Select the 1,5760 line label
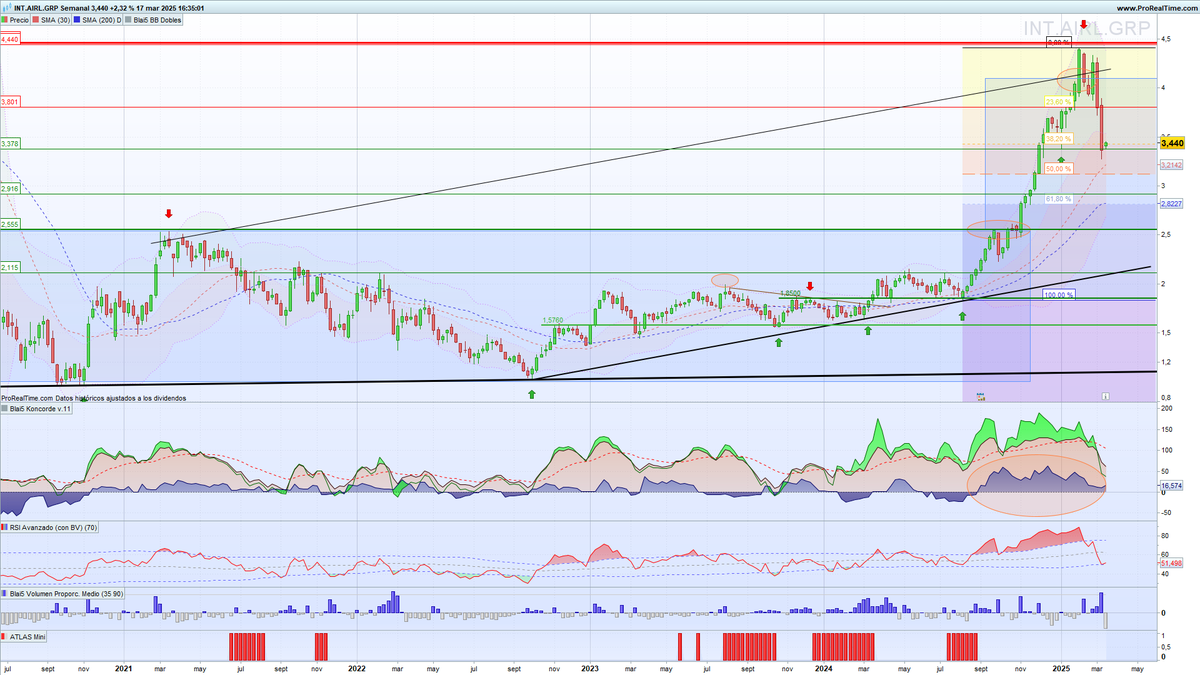The width and height of the screenshot is (1200, 675). (x=553, y=320)
